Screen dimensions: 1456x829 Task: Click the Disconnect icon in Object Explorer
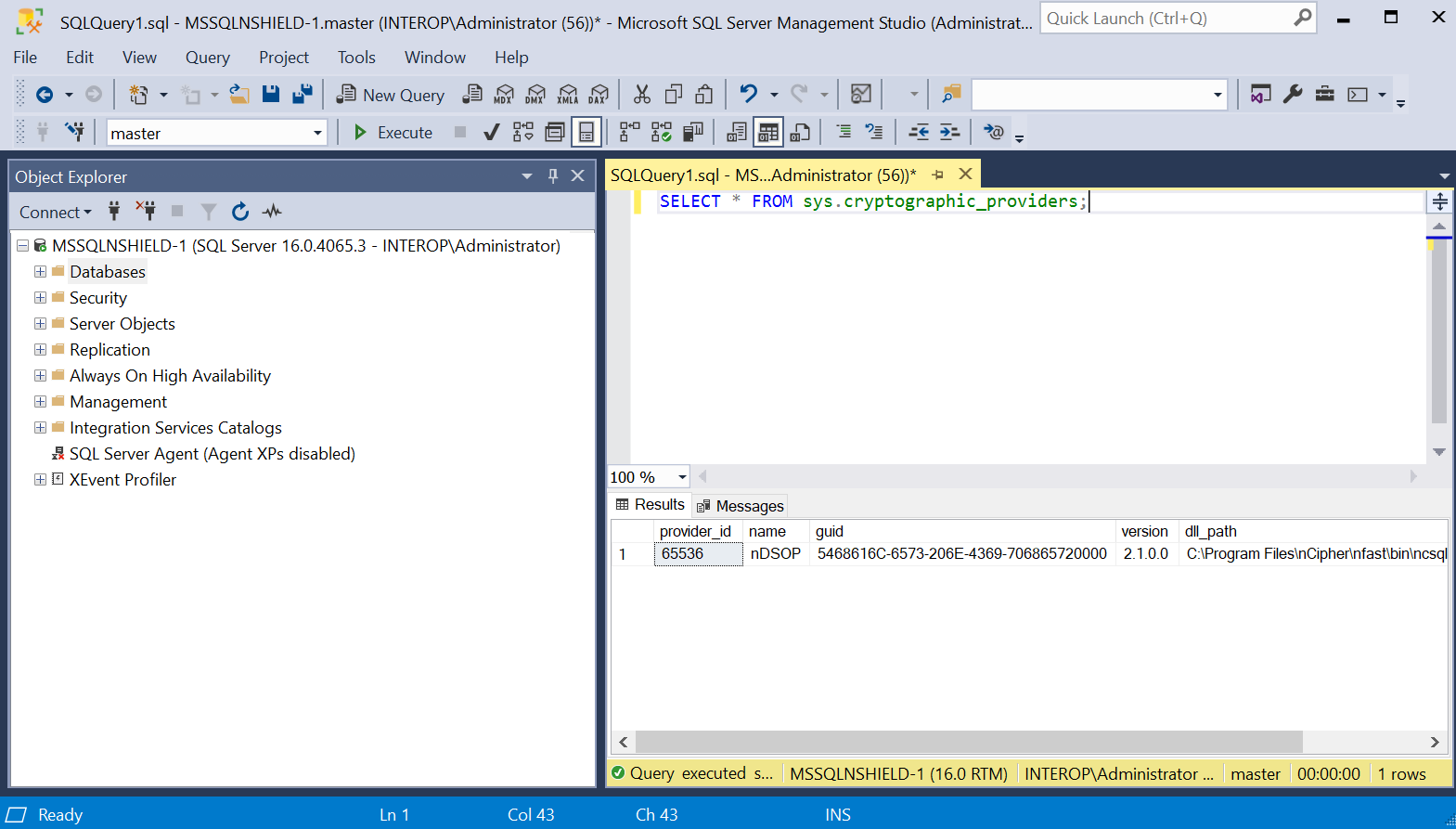(146, 212)
